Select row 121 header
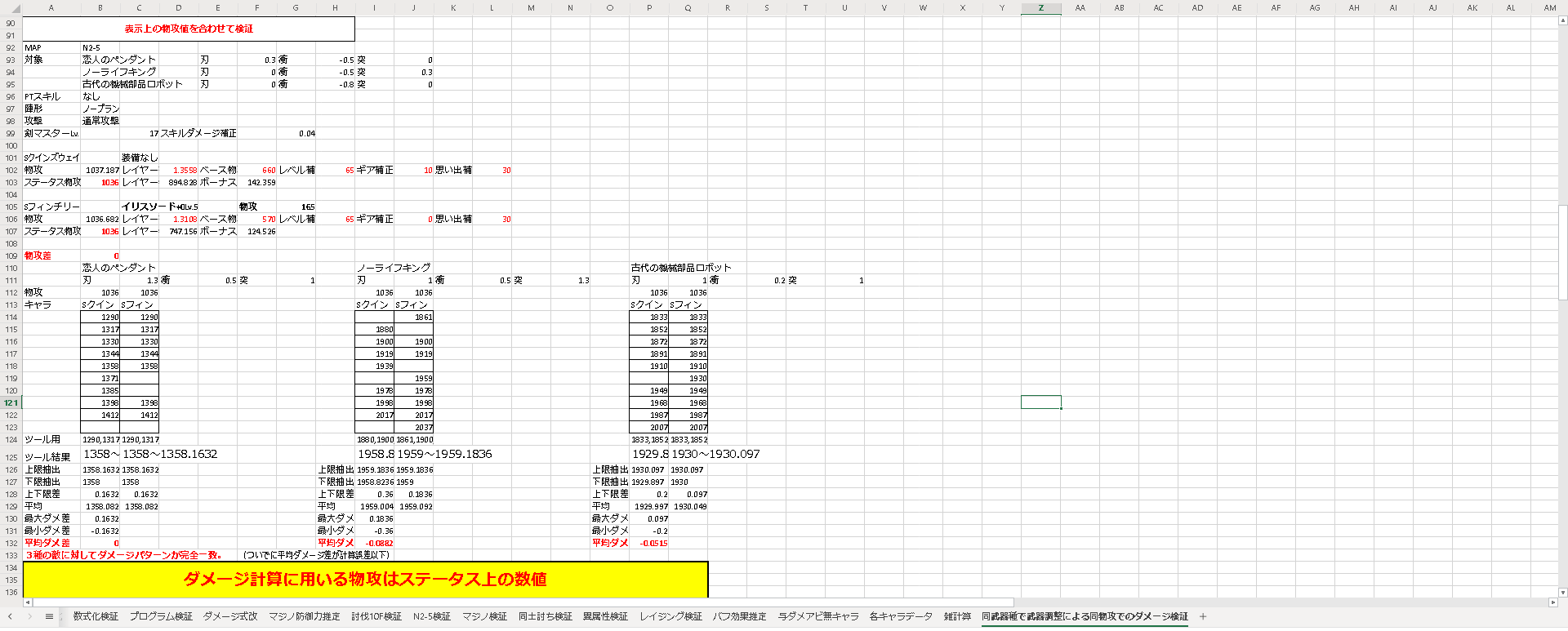The width and height of the screenshot is (1568, 631). coord(11,402)
